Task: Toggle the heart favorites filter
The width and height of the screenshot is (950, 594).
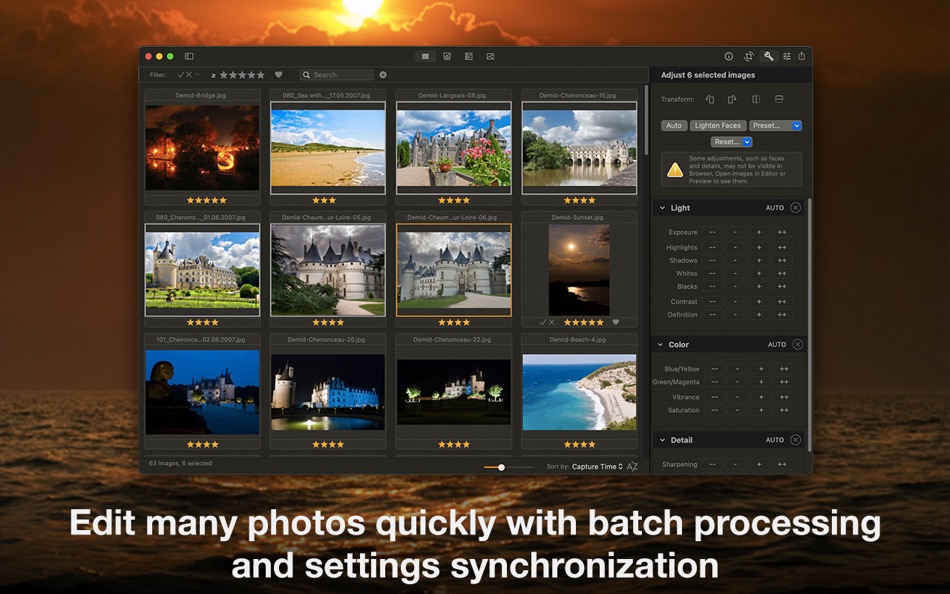Action: point(278,74)
